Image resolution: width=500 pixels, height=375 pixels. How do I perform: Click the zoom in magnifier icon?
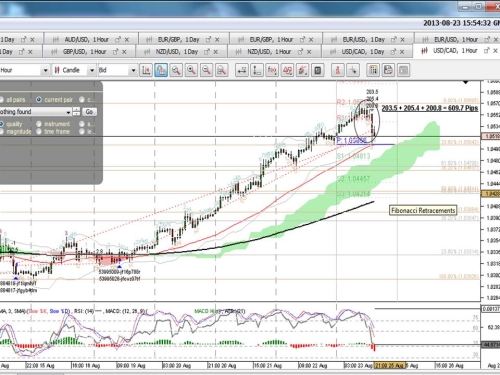[191, 70]
